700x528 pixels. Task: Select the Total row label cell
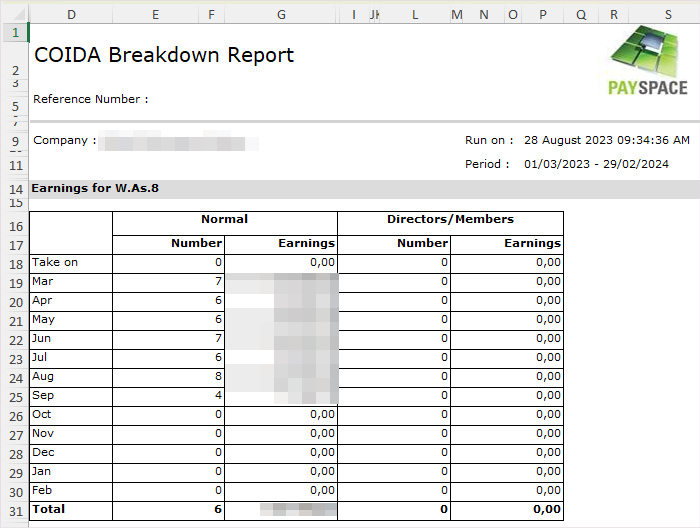click(48, 510)
